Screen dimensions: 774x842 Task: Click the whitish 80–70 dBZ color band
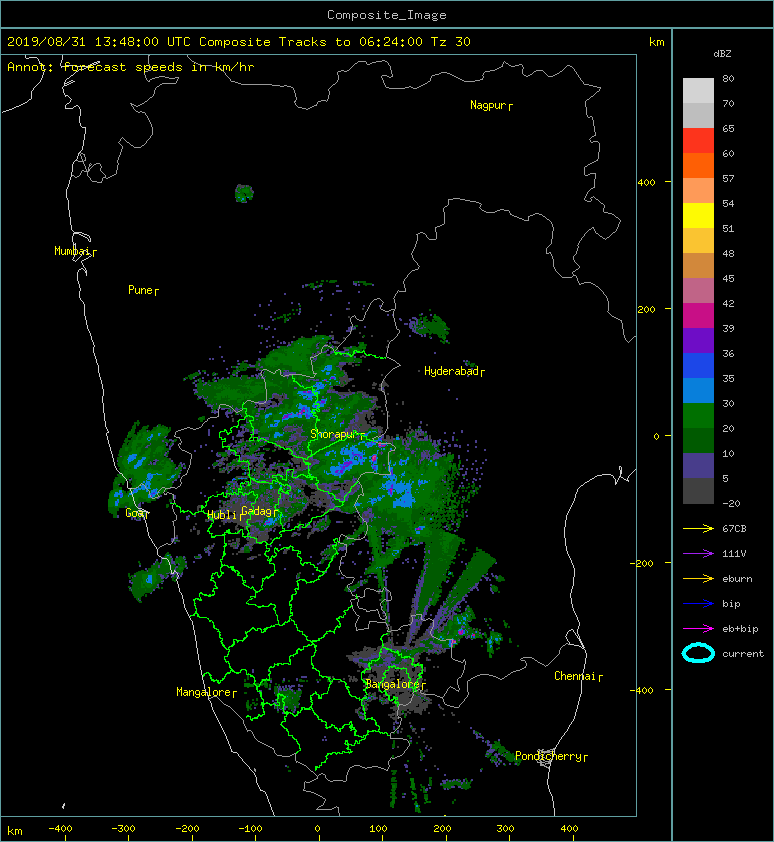[698, 91]
